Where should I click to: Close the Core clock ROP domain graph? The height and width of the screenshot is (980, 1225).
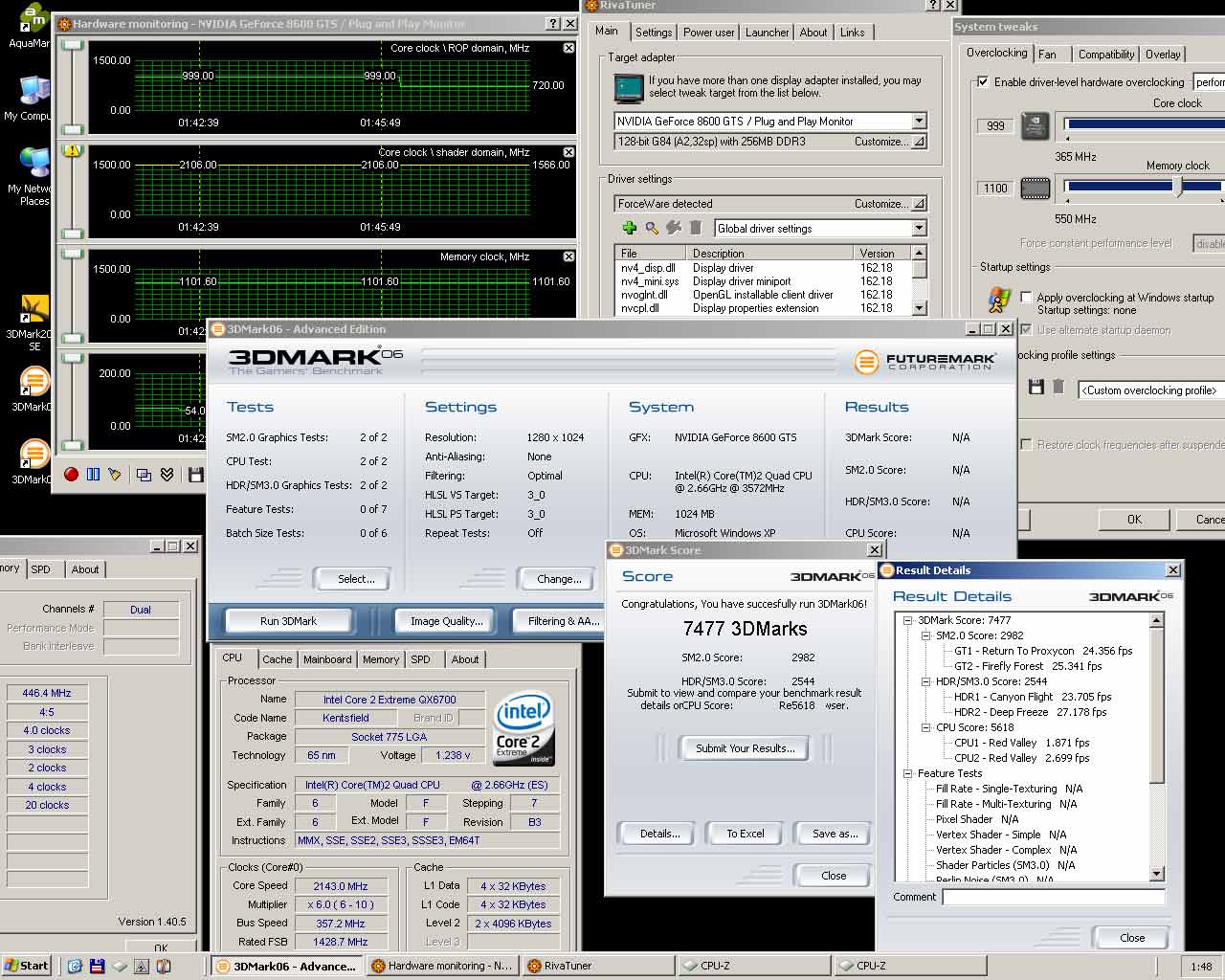point(568,48)
